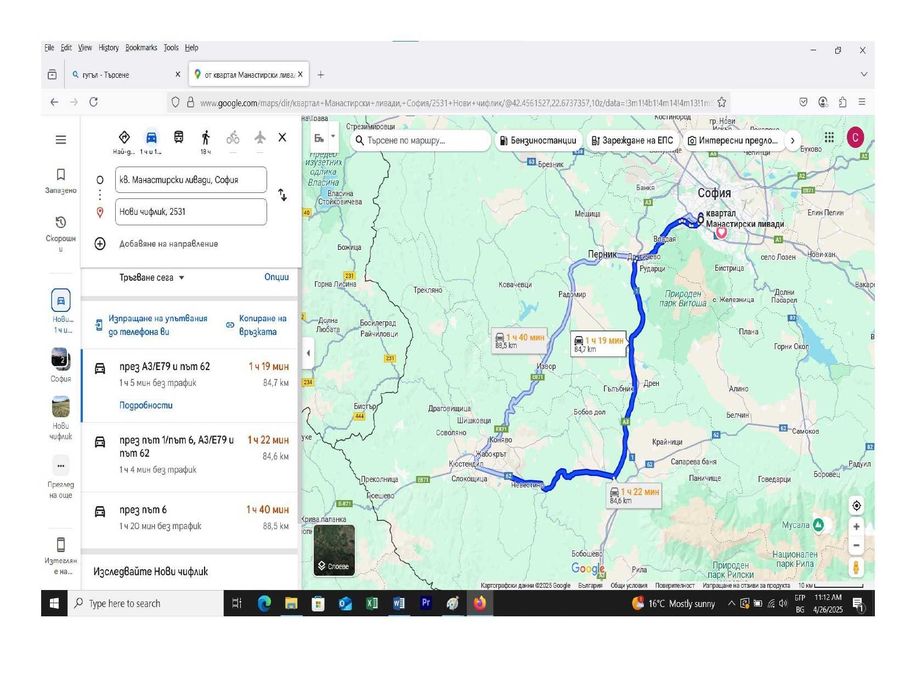Image resolution: width=905 pixels, height=699 pixels.
Task: Click the search along route field
Action: pos(420,140)
